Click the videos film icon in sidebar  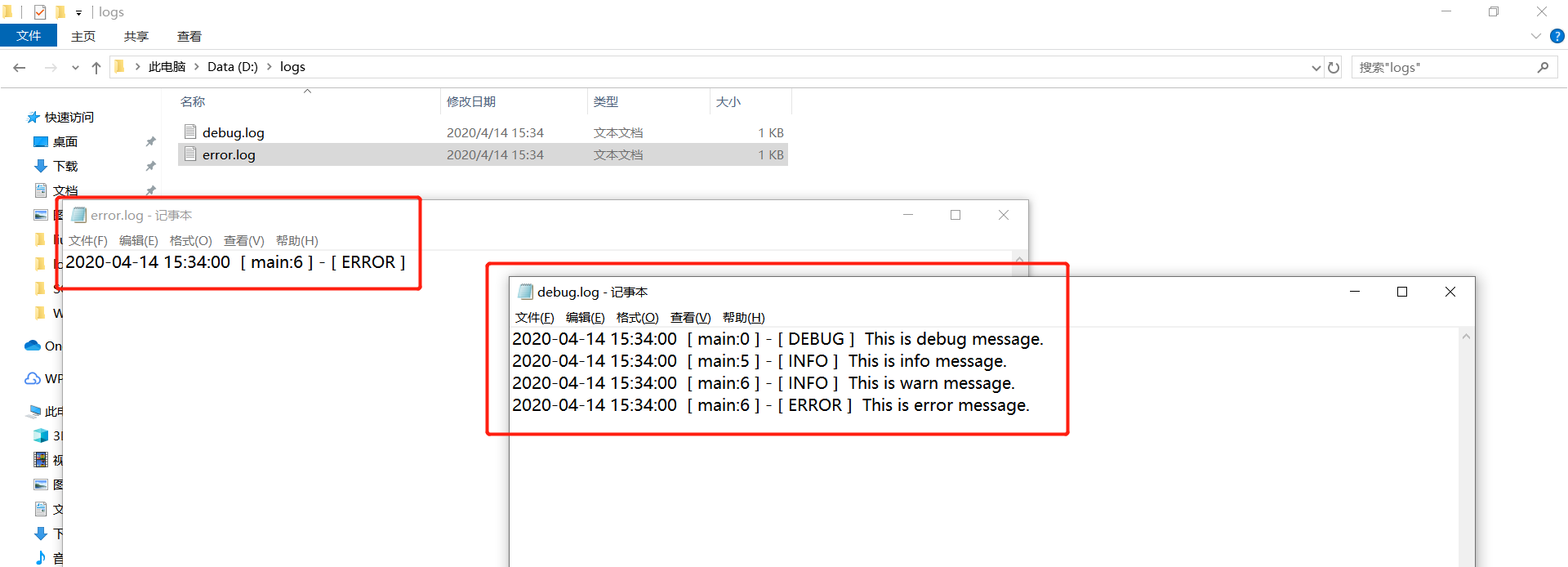(41, 460)
